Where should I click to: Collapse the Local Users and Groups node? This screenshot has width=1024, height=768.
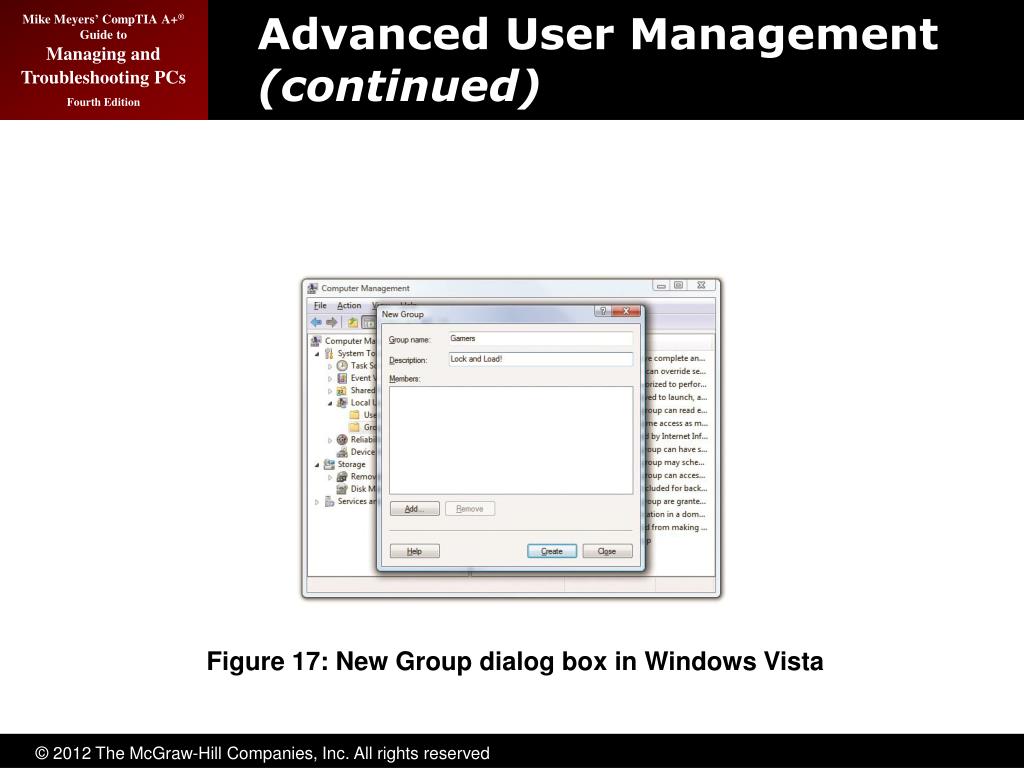point(330,404)
